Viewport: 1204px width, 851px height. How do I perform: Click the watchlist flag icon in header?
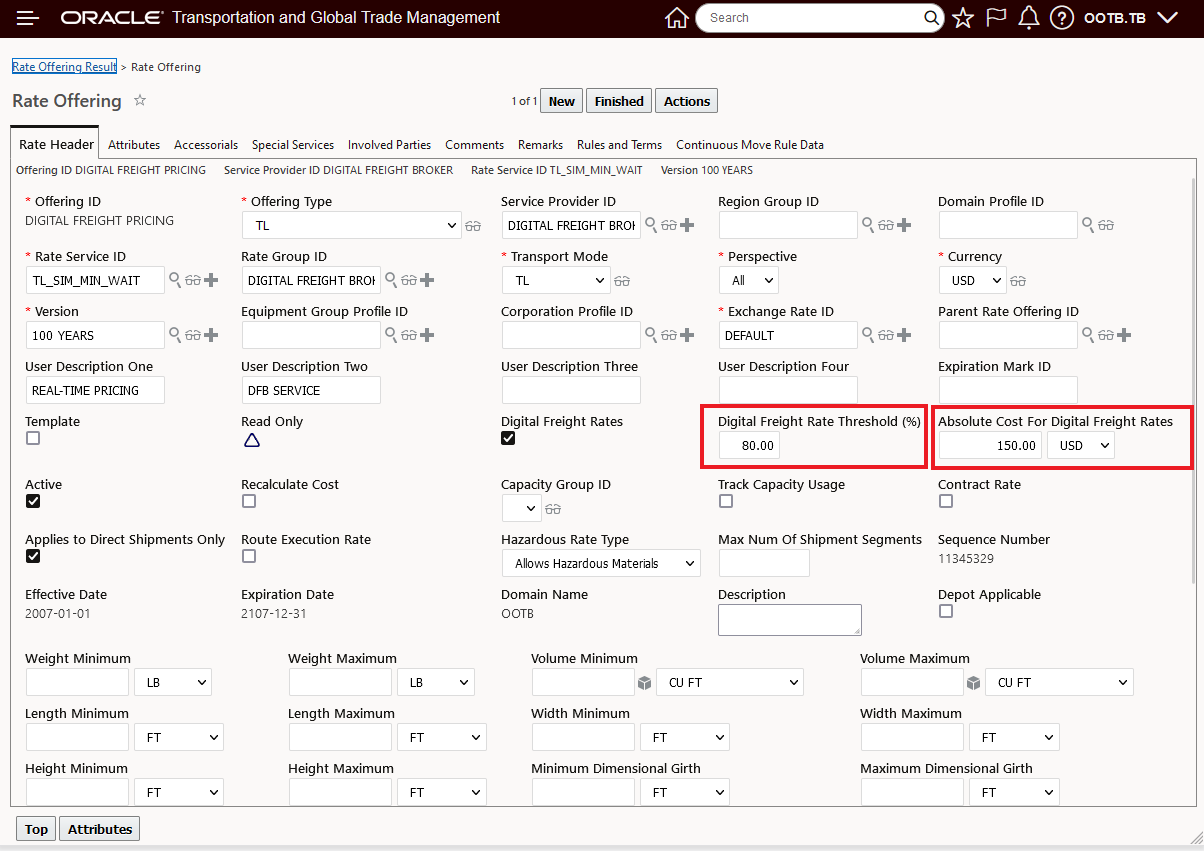(996, 18)
